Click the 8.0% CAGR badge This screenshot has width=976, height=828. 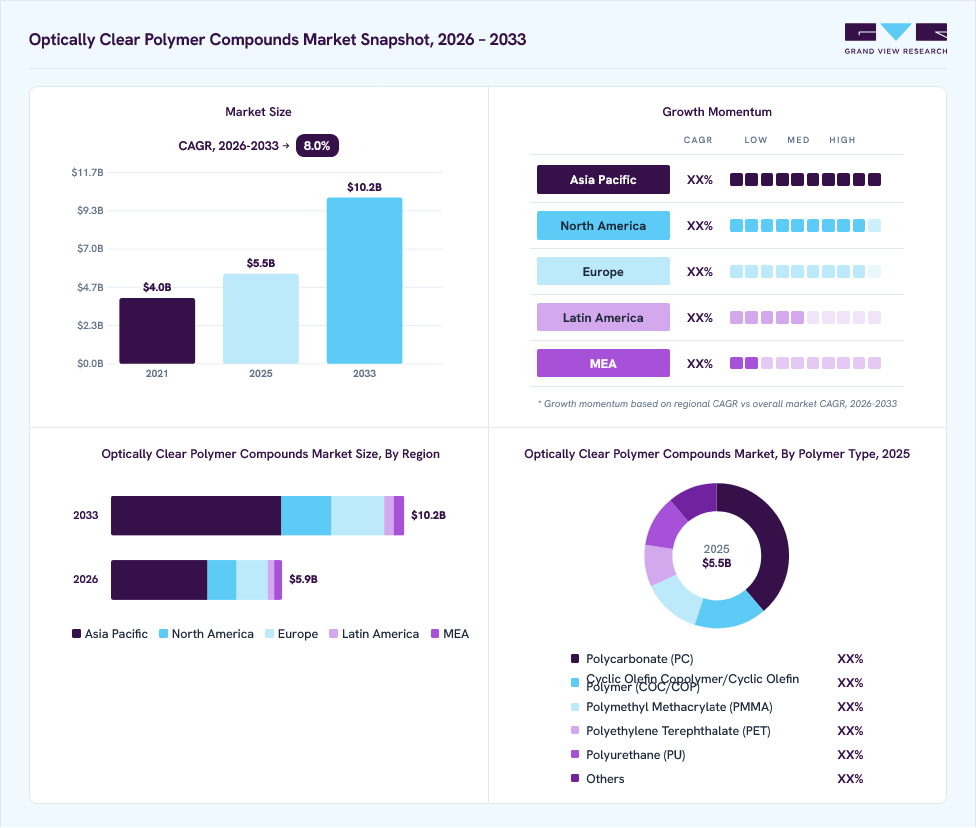(317, 146)
